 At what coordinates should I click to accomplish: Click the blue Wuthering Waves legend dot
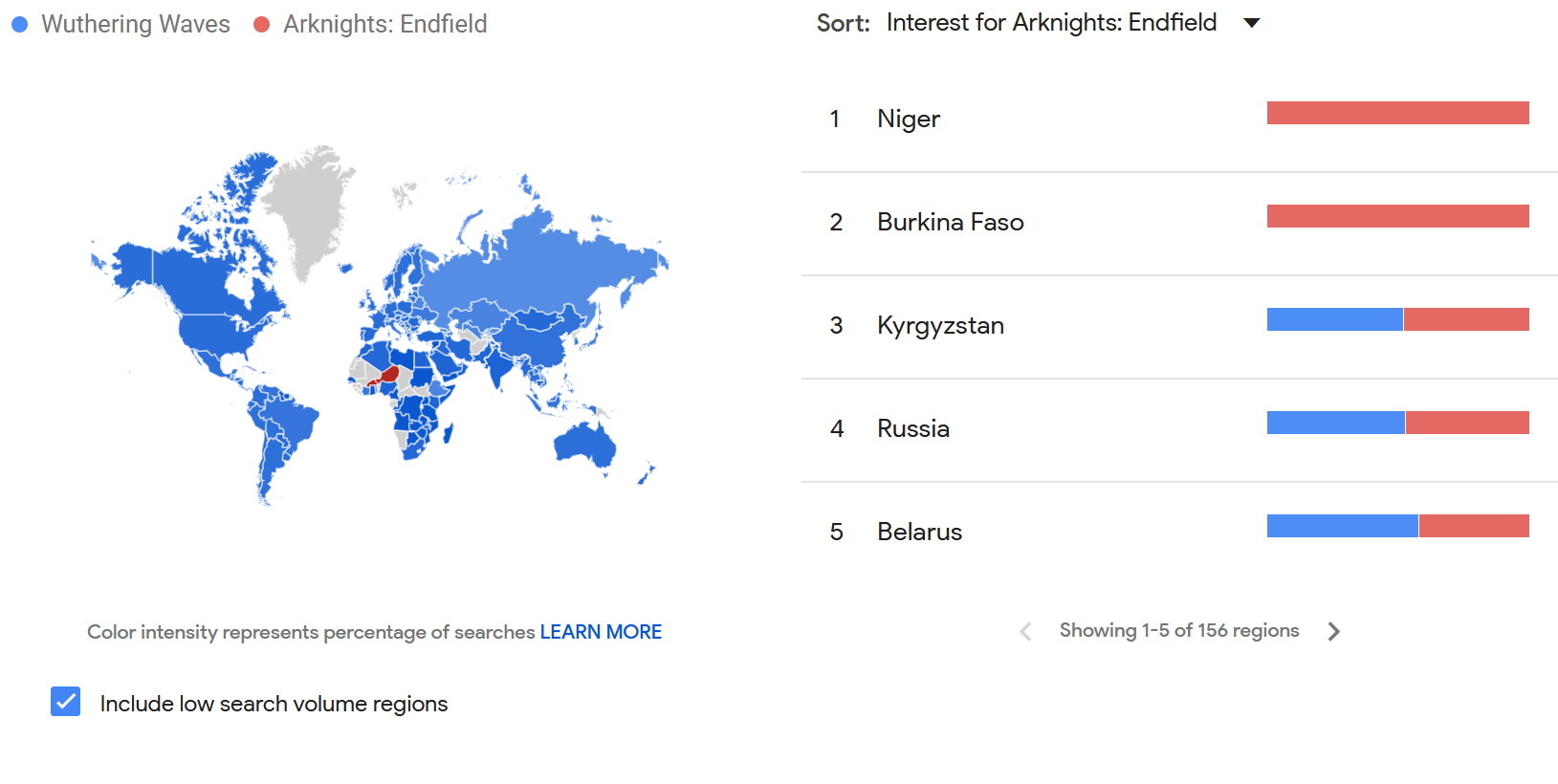(x=19, y=24)
